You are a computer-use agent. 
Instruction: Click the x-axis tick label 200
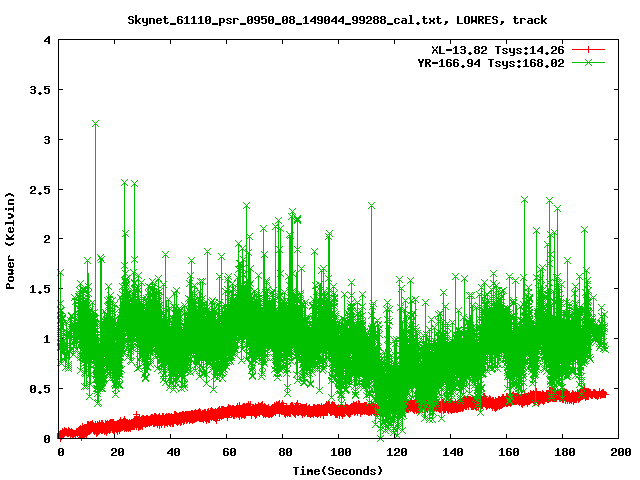pyautogui.click(x=619, y=452)
